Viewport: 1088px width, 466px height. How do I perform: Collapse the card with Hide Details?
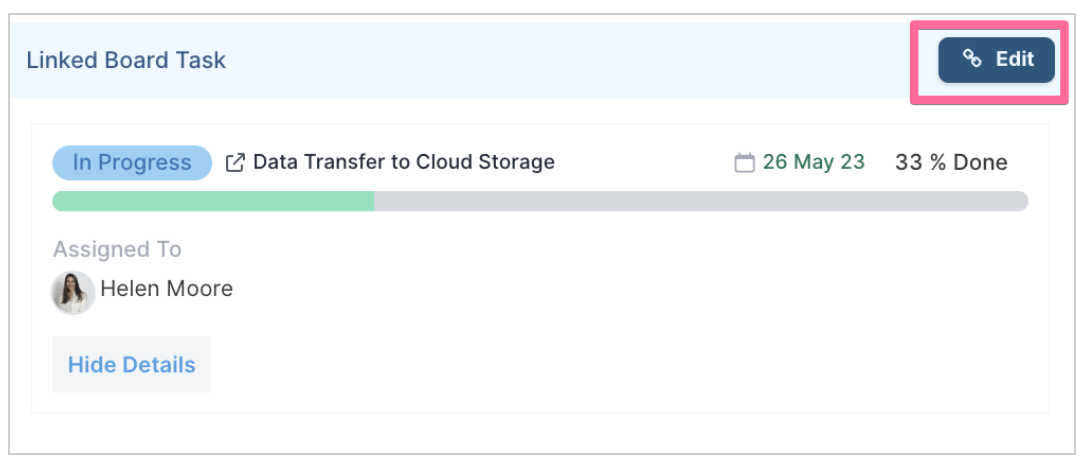tap(132, 365)
